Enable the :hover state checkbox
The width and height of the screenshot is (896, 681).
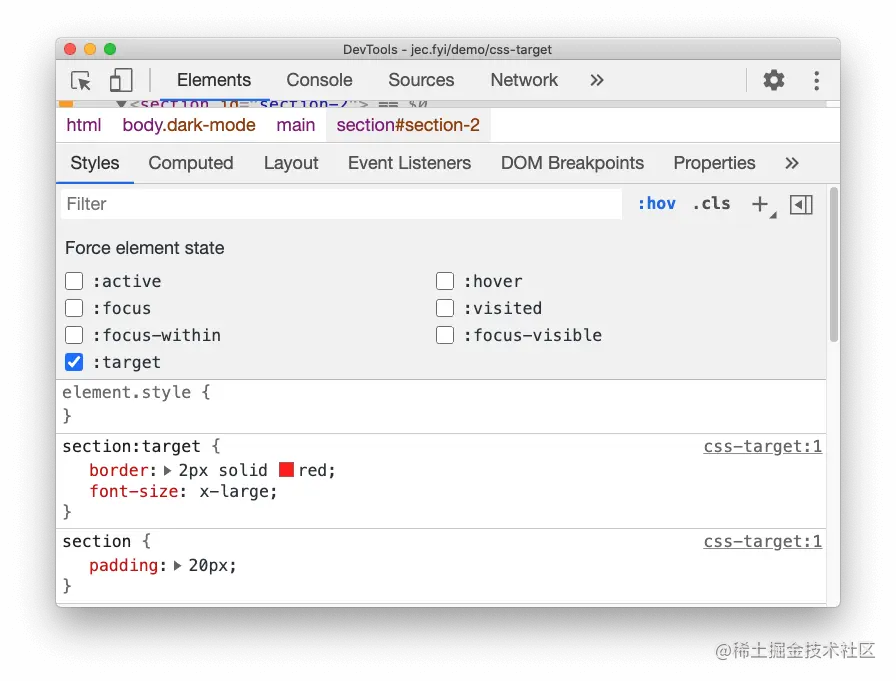[x=445, y=281]
